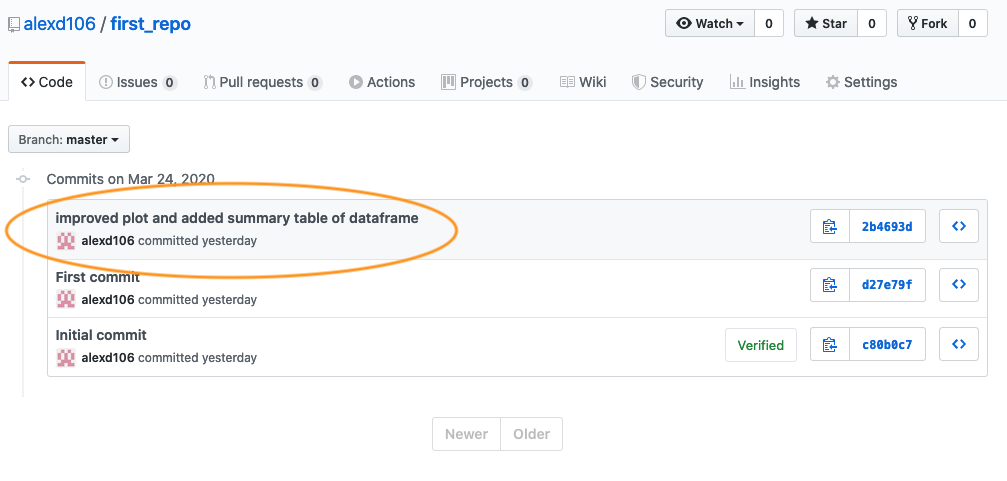
Task: Star the first_repo repository
Action: point(824,24)
